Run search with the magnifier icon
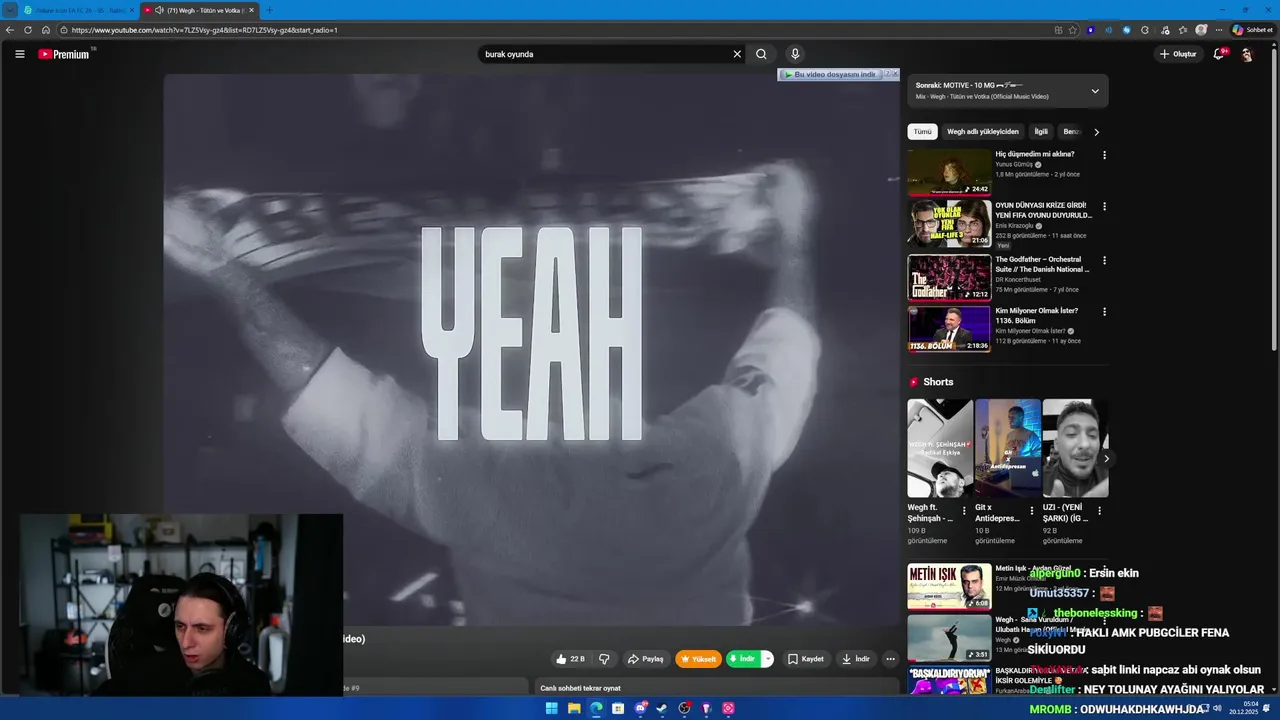 tap(761, 54)
